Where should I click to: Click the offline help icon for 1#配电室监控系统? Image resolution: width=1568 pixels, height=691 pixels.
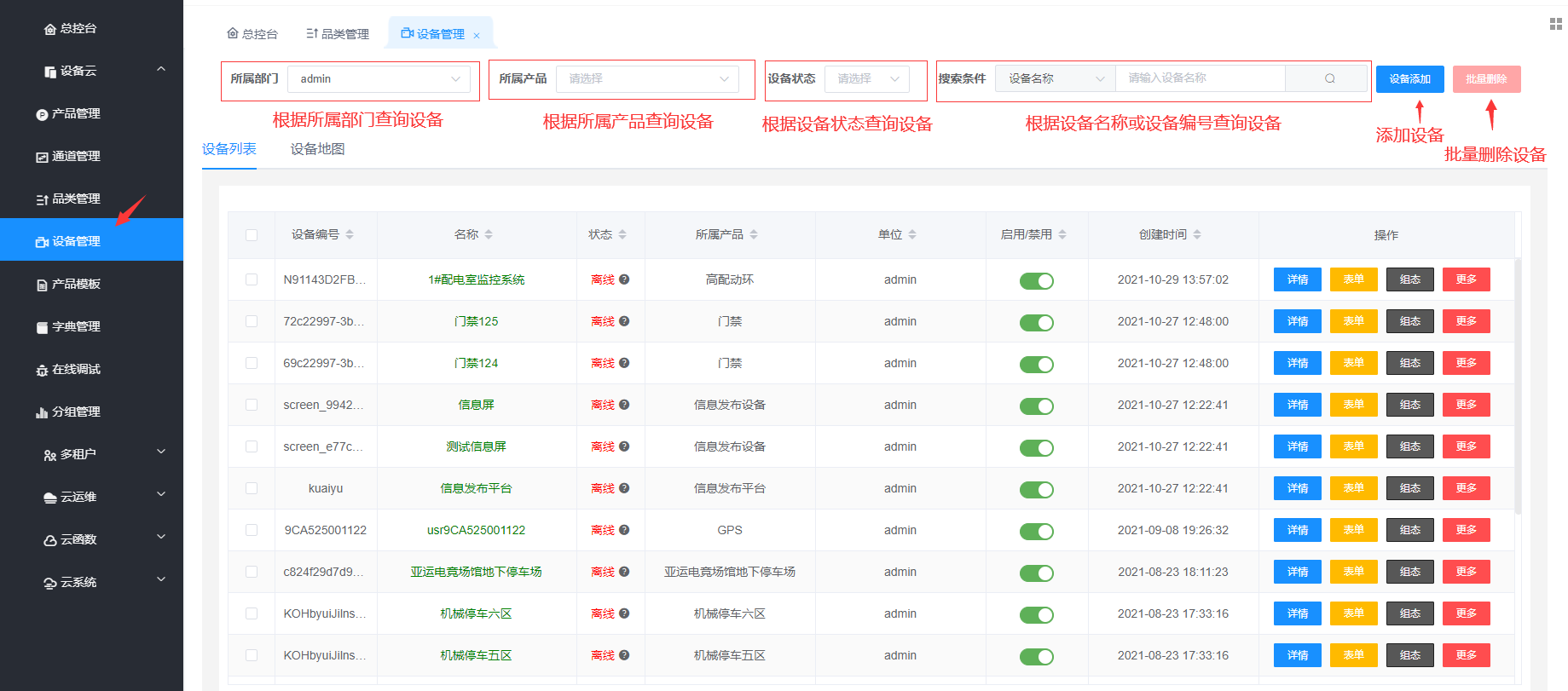(x=624, y=279)
